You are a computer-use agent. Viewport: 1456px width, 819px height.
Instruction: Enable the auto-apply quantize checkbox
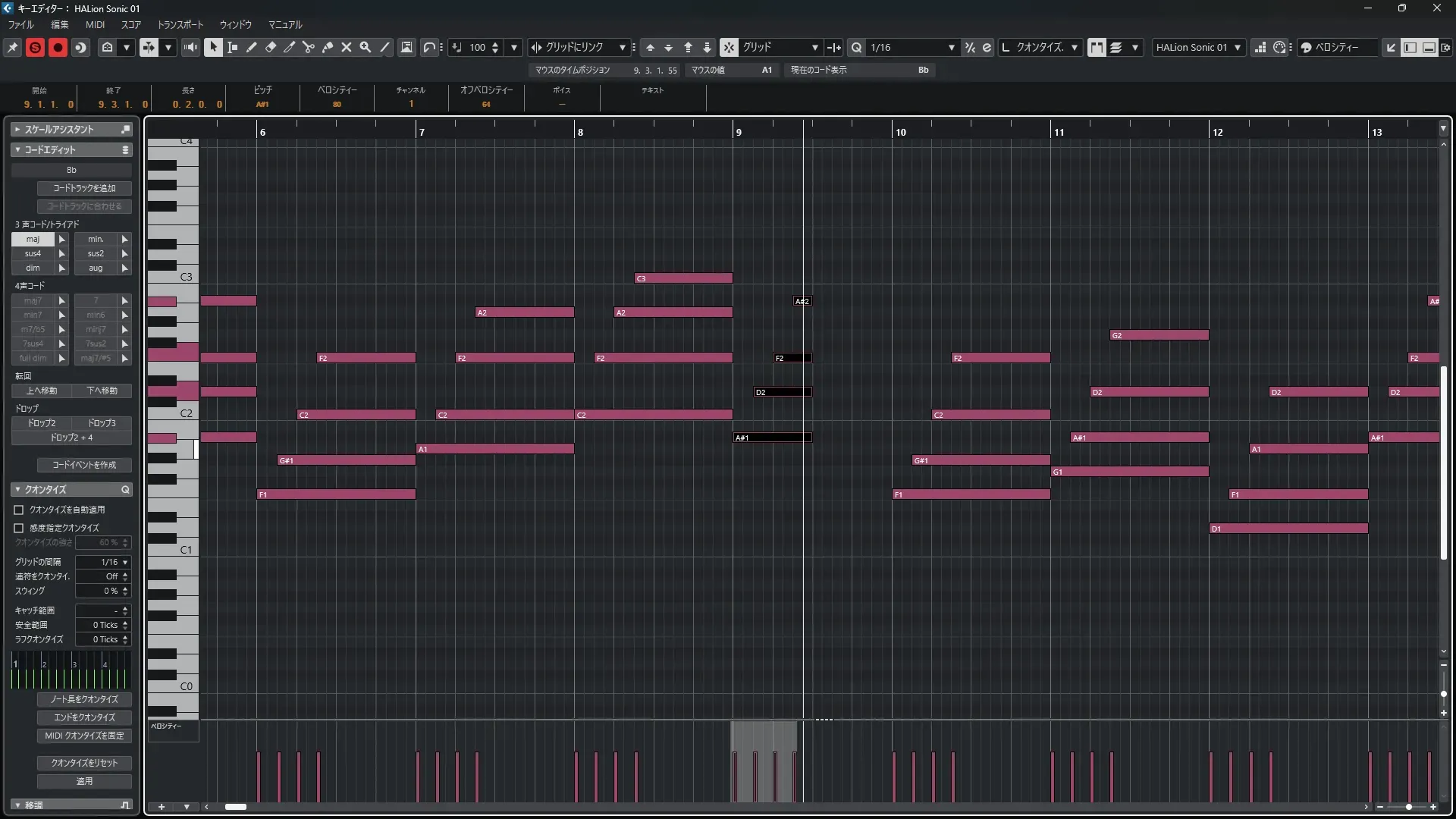tap(19, 510)
